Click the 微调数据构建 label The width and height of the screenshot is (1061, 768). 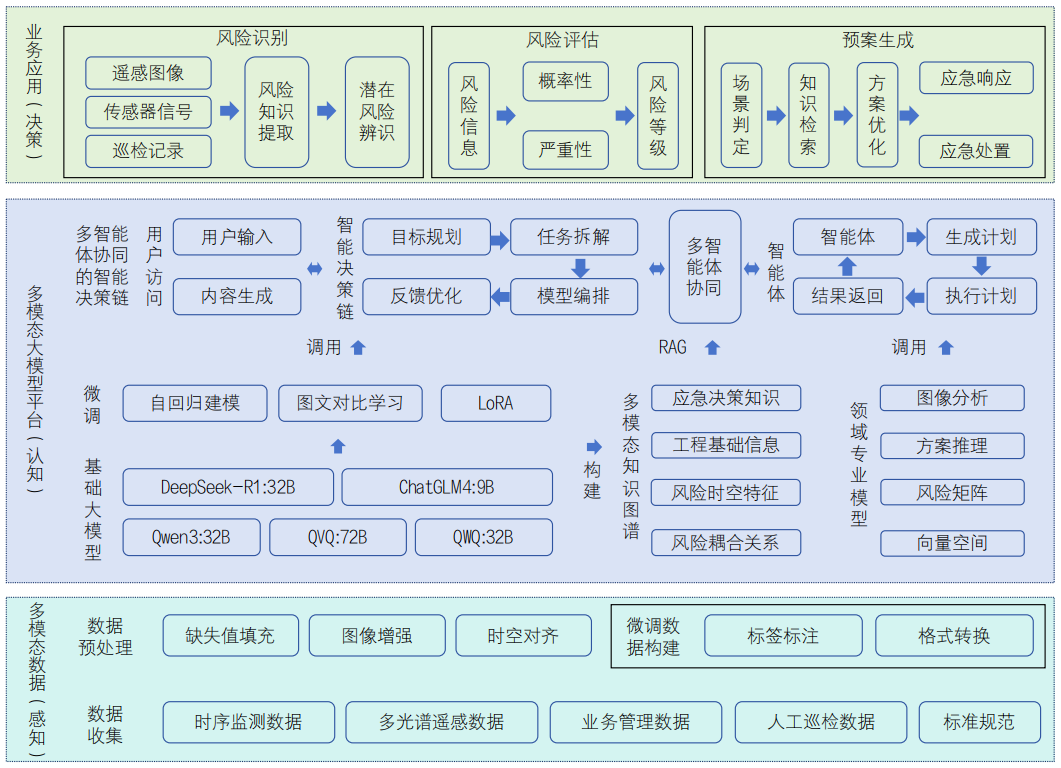tap(653, 637)
